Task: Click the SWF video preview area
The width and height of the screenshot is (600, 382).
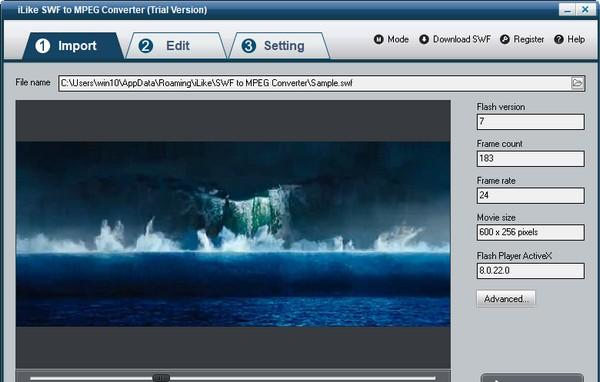Action: [x=233, y=234]
